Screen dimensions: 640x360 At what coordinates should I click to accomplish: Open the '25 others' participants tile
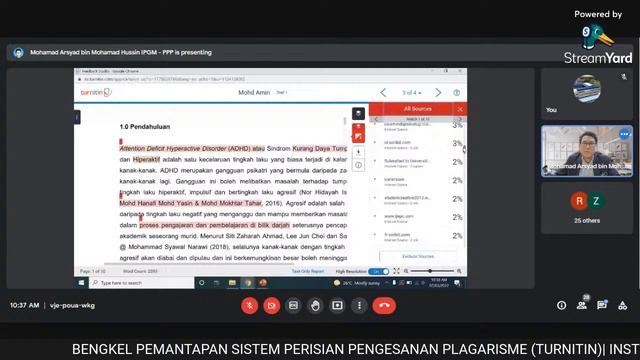(x=587, y=208)
